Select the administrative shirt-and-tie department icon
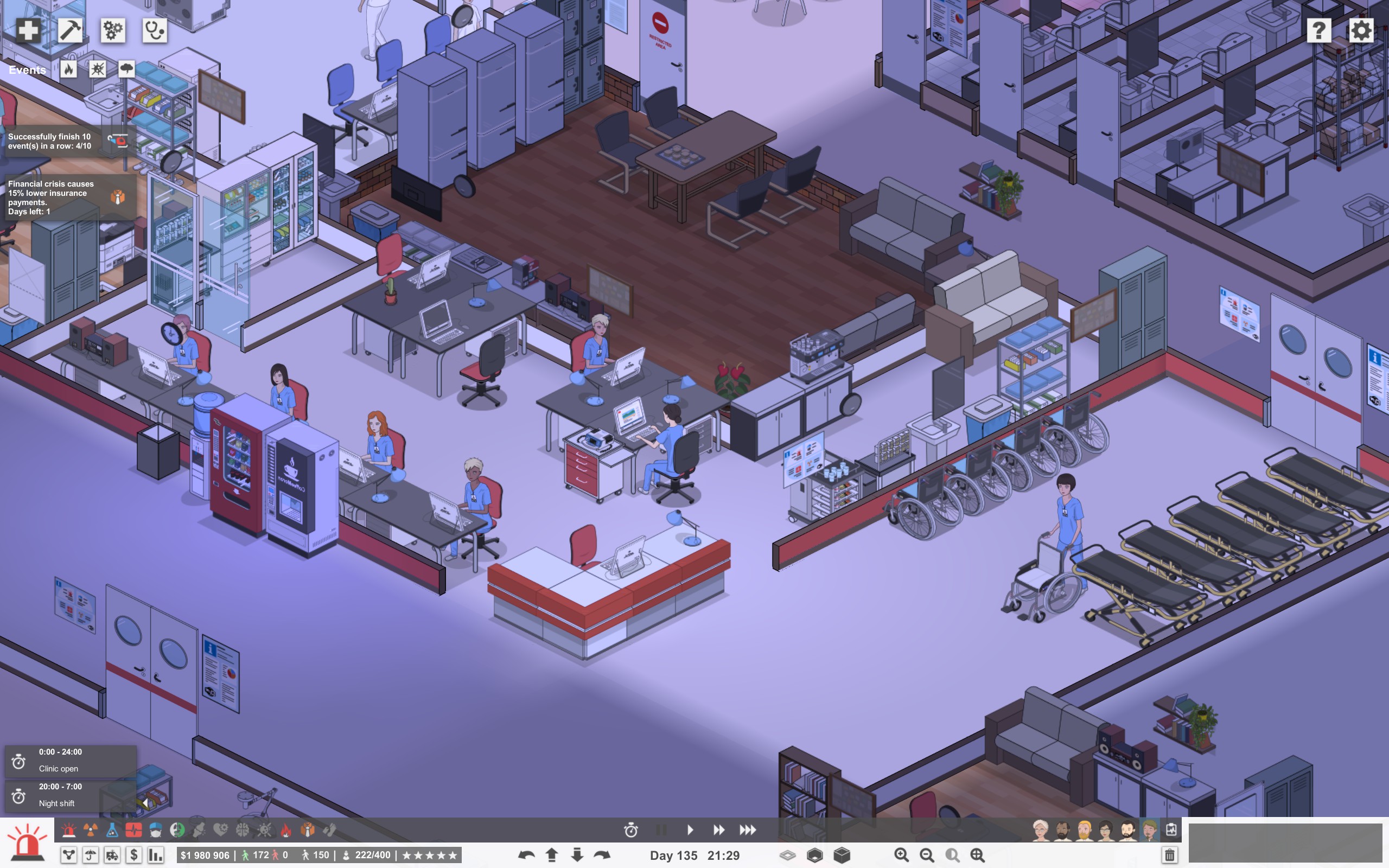The height and width of the screenshot is (868, 1389). click(x=308, y=829)
